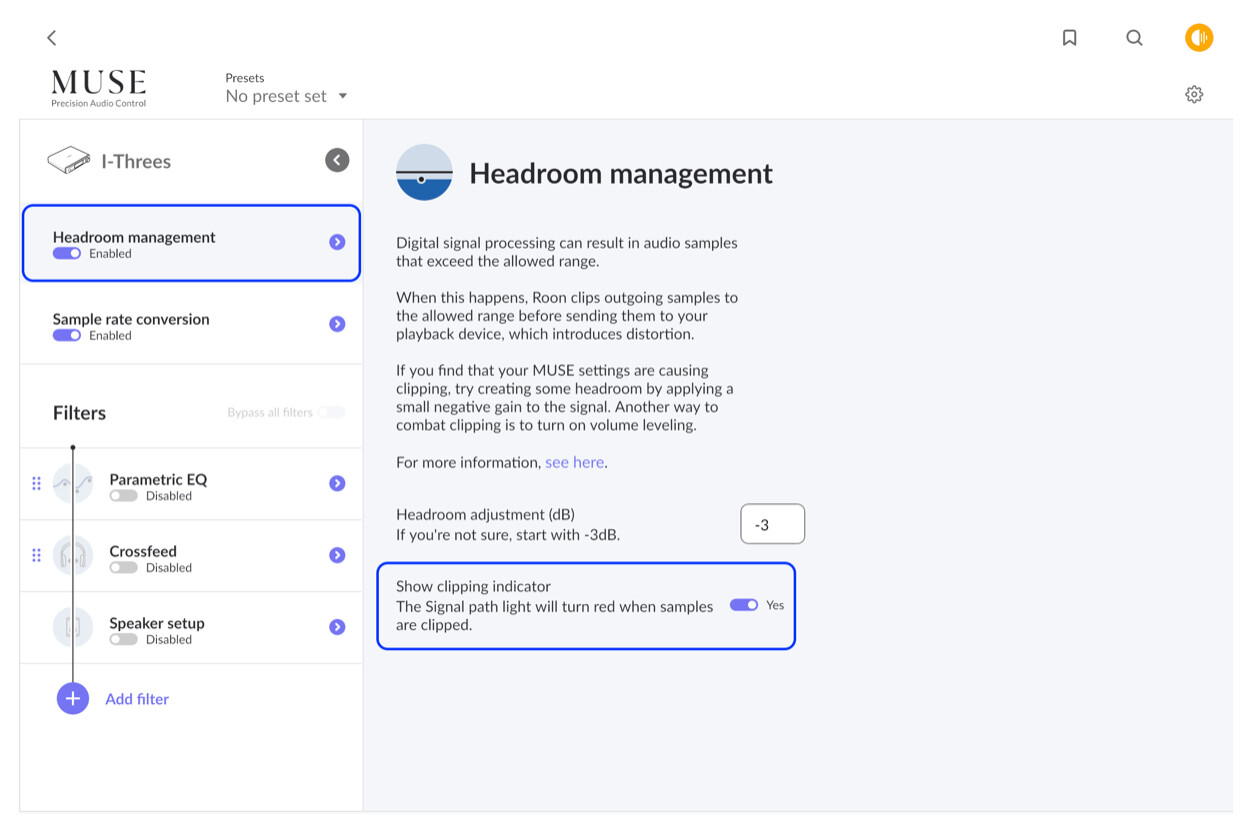Open the Presets dropdown
Image resolution: width=1250 pixels, height=826 pixels.
(287, 96)
